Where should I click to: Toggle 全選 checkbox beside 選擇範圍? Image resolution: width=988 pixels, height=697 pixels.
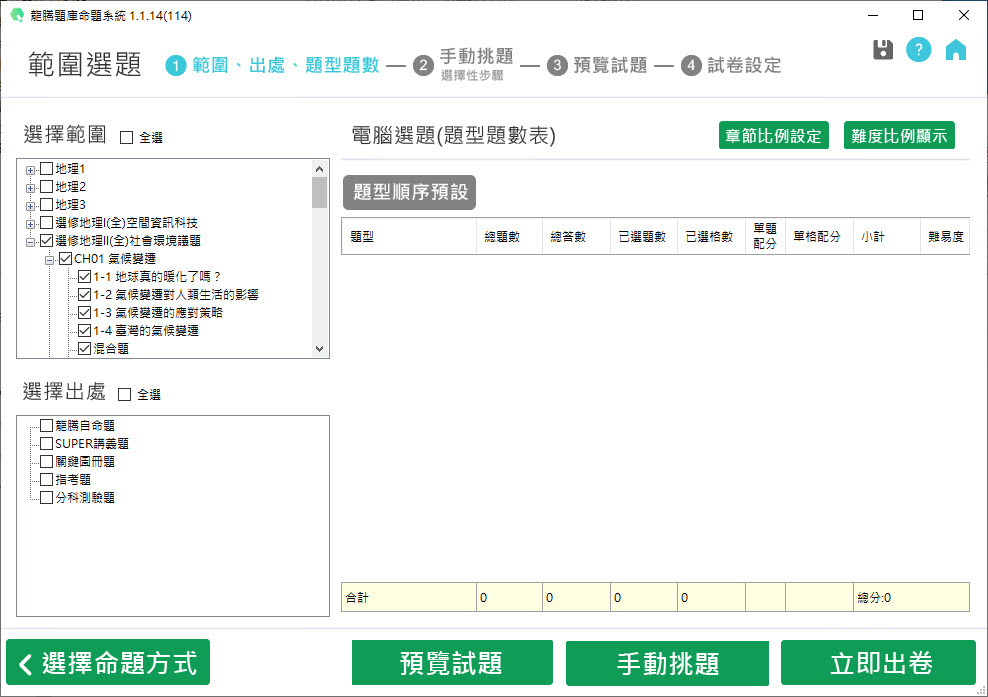[x=126, y=138]
